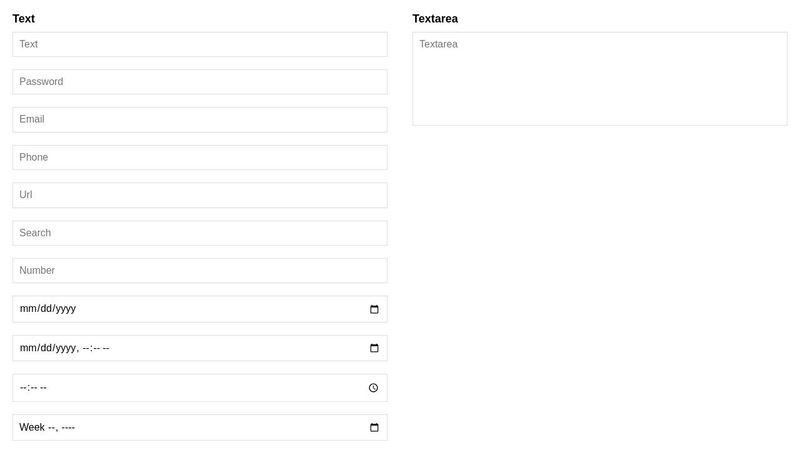800x450 pixels.
Task: Click the Search input box
Action: point(200,233)
